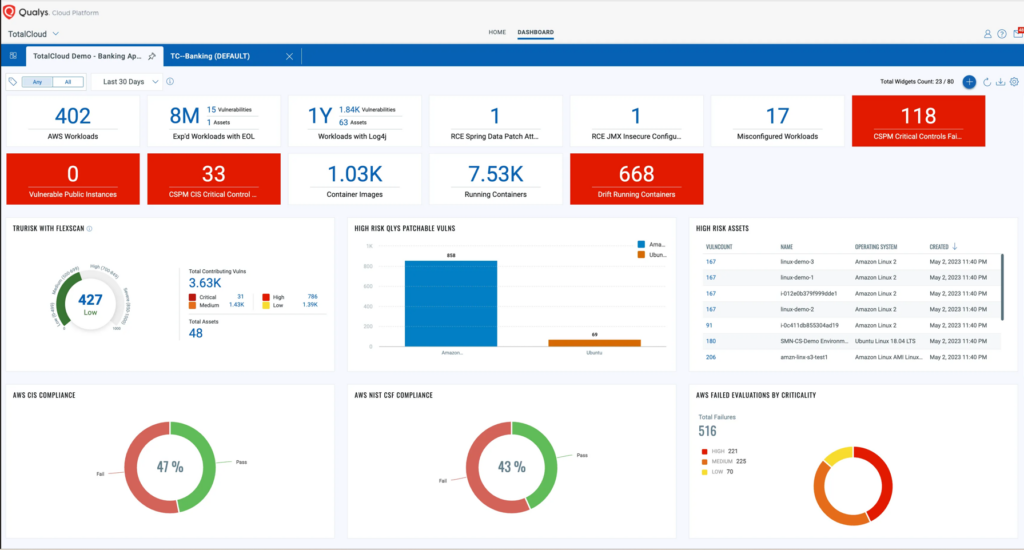1024x550 pixels.
Task: Select the Any tag match toggle
Action: 37,82
